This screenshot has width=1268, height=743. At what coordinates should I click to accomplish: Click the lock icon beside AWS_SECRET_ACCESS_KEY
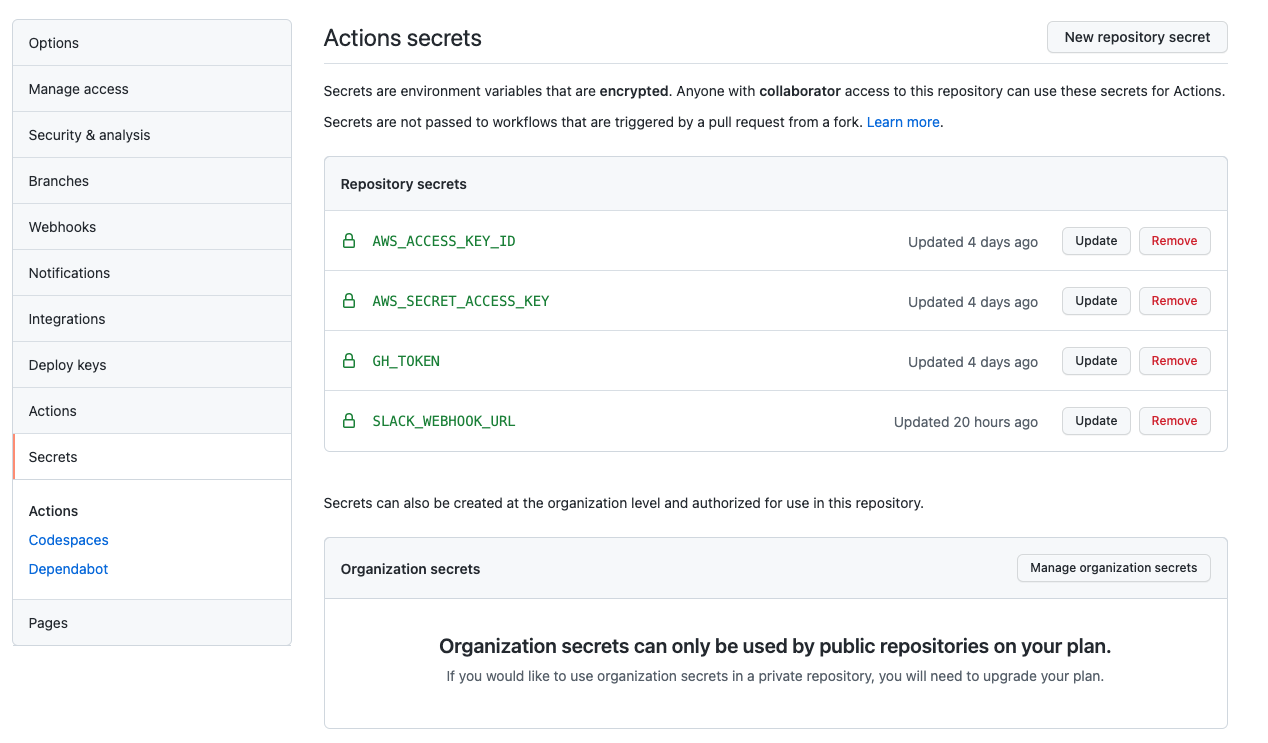(x=348, y=301)
